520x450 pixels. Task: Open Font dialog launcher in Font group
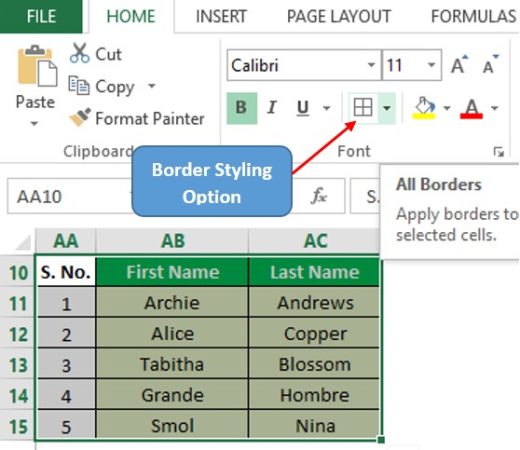[498, 152]
